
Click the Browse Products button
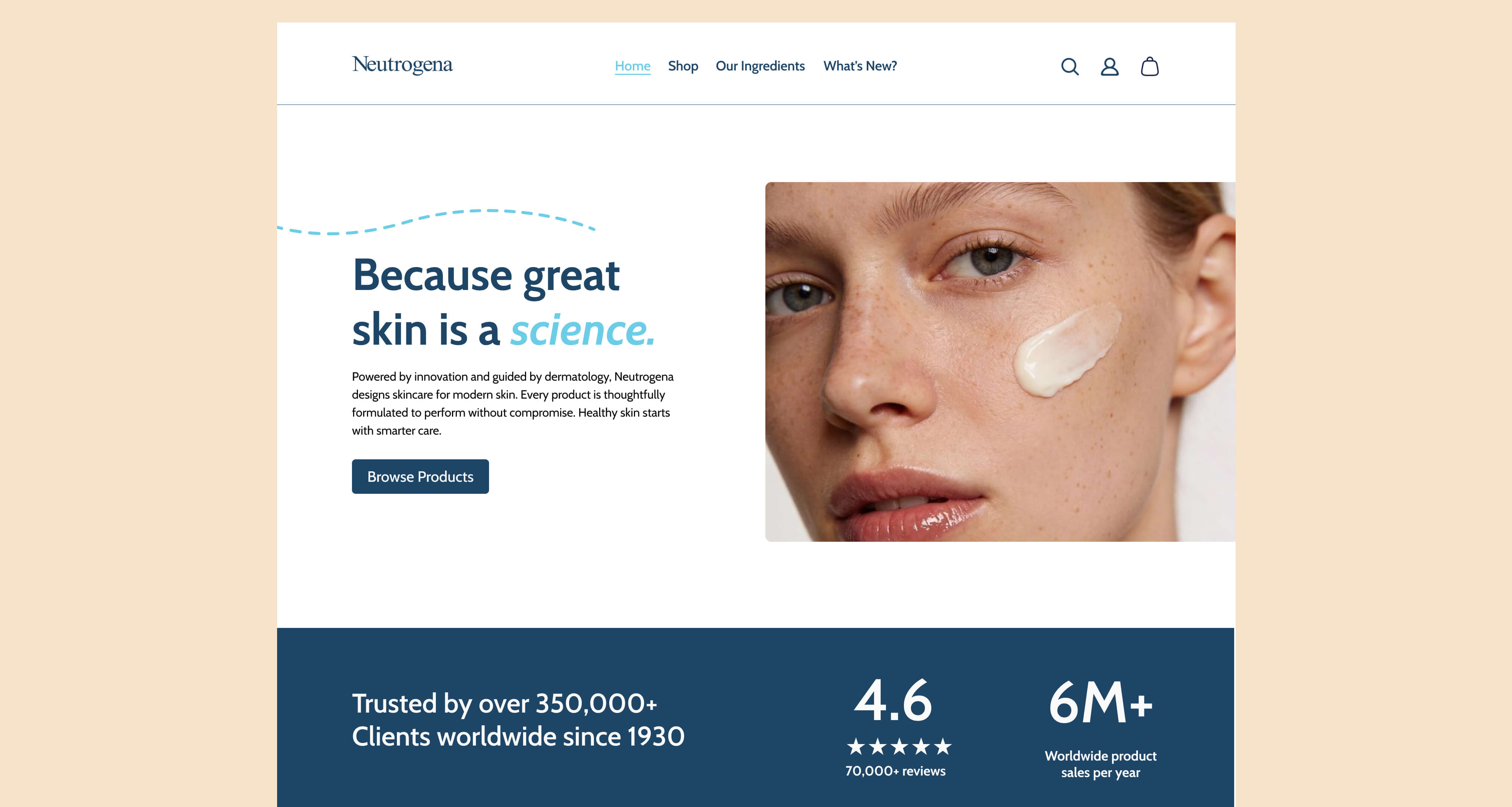click(420, 476)
